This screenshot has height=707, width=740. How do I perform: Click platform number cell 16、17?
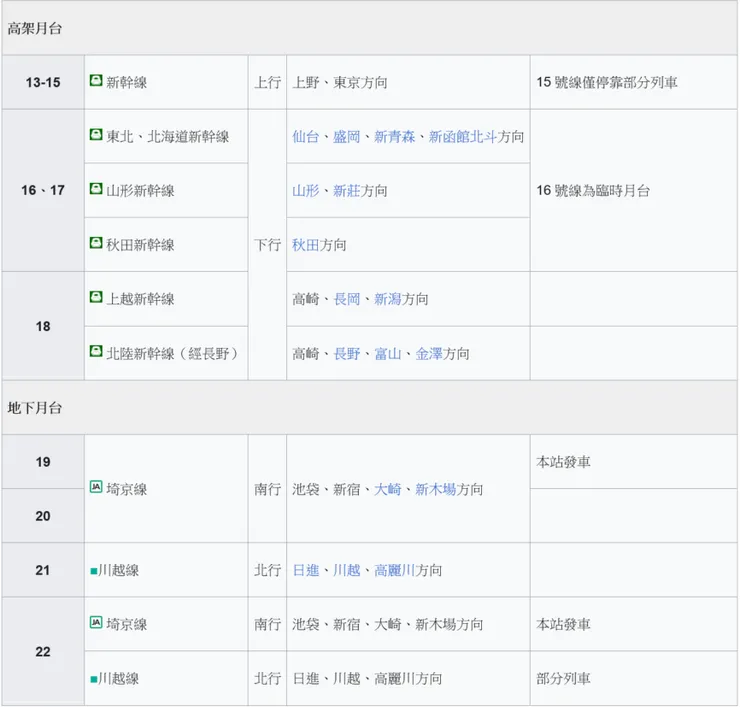[x=43, y=191]
